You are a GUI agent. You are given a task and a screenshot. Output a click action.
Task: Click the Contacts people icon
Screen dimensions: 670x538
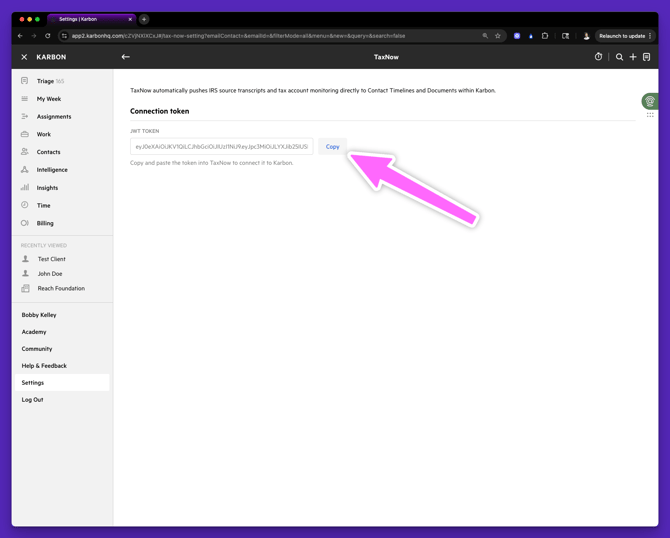pyautogui.click(x=25, y=152)
